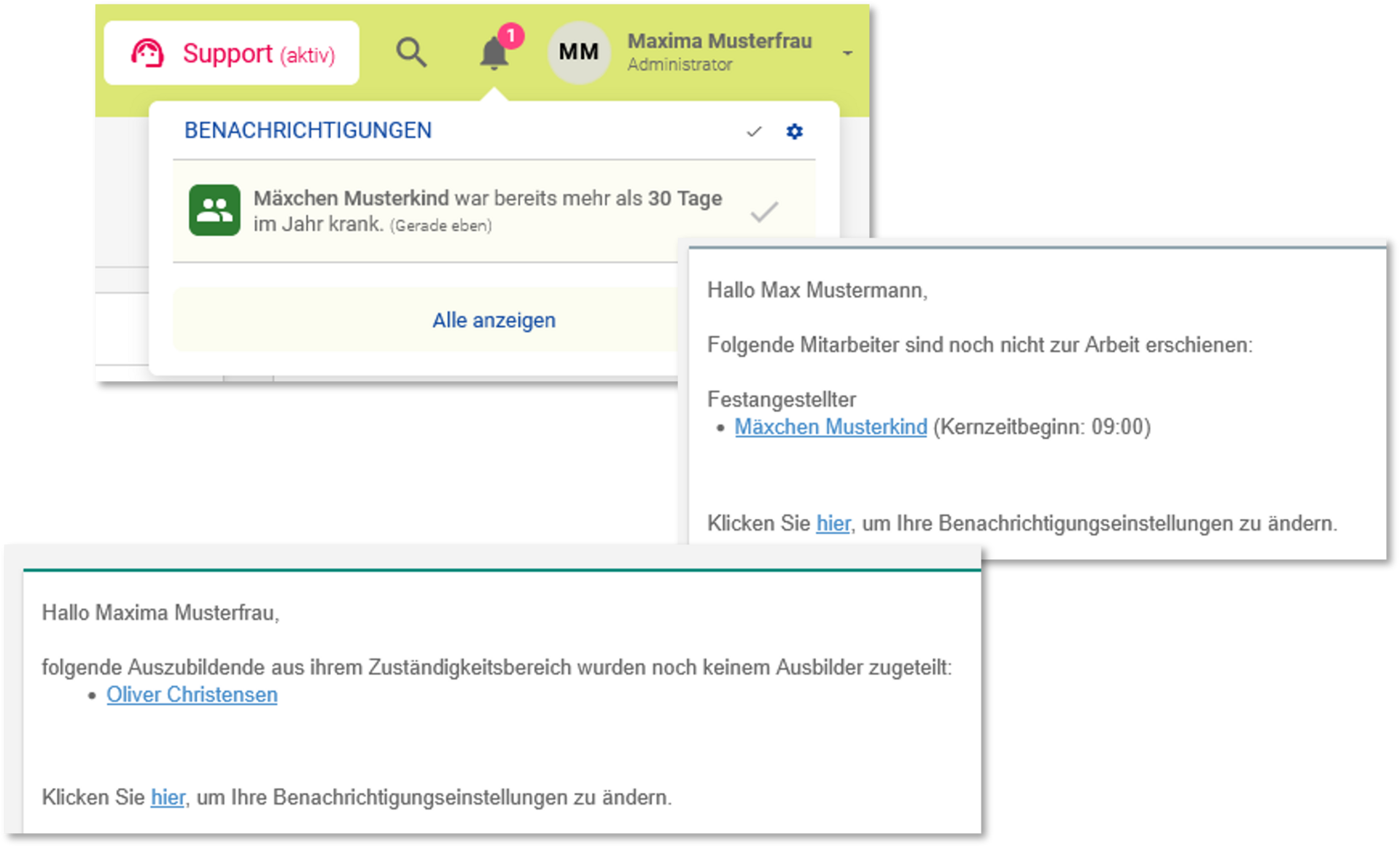Click the green employees icon on the notification
Image resolution: width=1400 pixels, height=847 pixels.
(214, 211)
